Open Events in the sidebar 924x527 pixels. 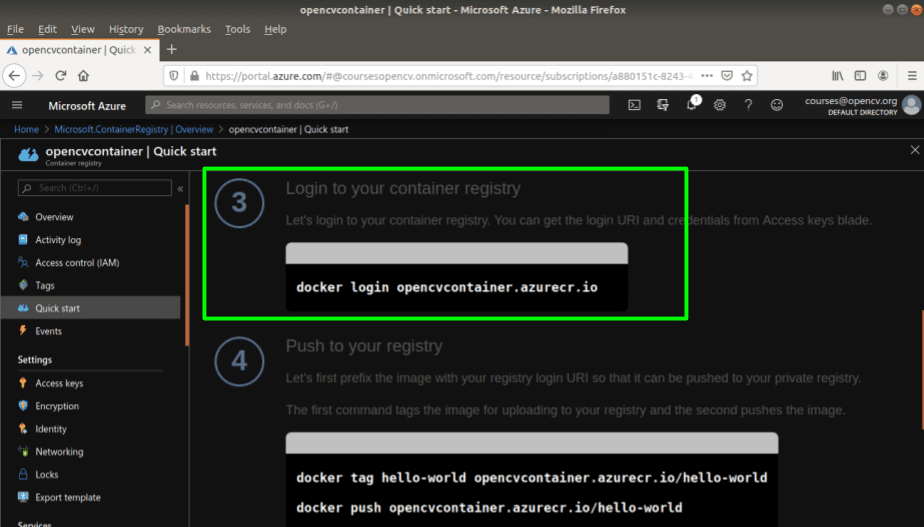pos(48,331)
